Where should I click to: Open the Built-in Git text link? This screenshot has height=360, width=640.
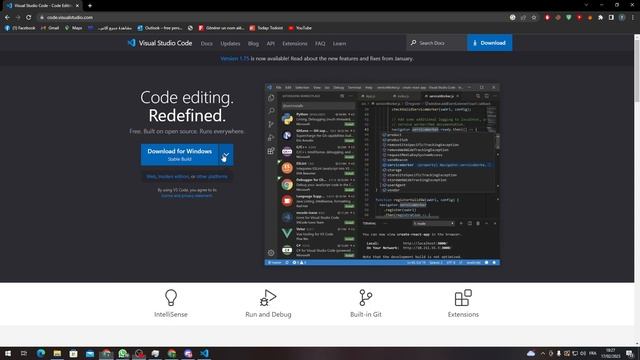click(366, 314)
